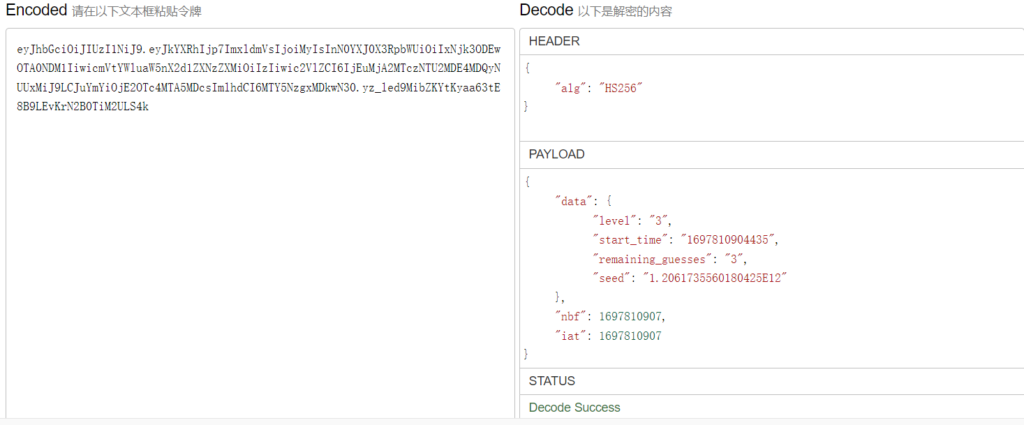Select the STATUS section title bar
This screenshot has height=425, width=1024.
pyautogui.click(x=770, y=381)
